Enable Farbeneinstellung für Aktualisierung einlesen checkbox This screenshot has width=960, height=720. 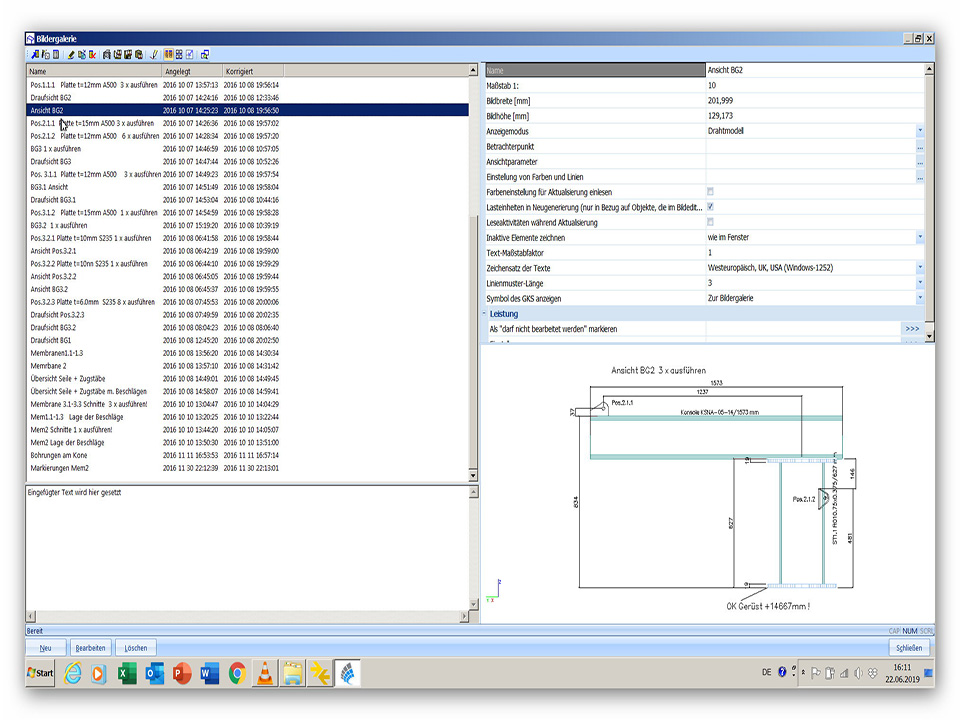(711, 192)
